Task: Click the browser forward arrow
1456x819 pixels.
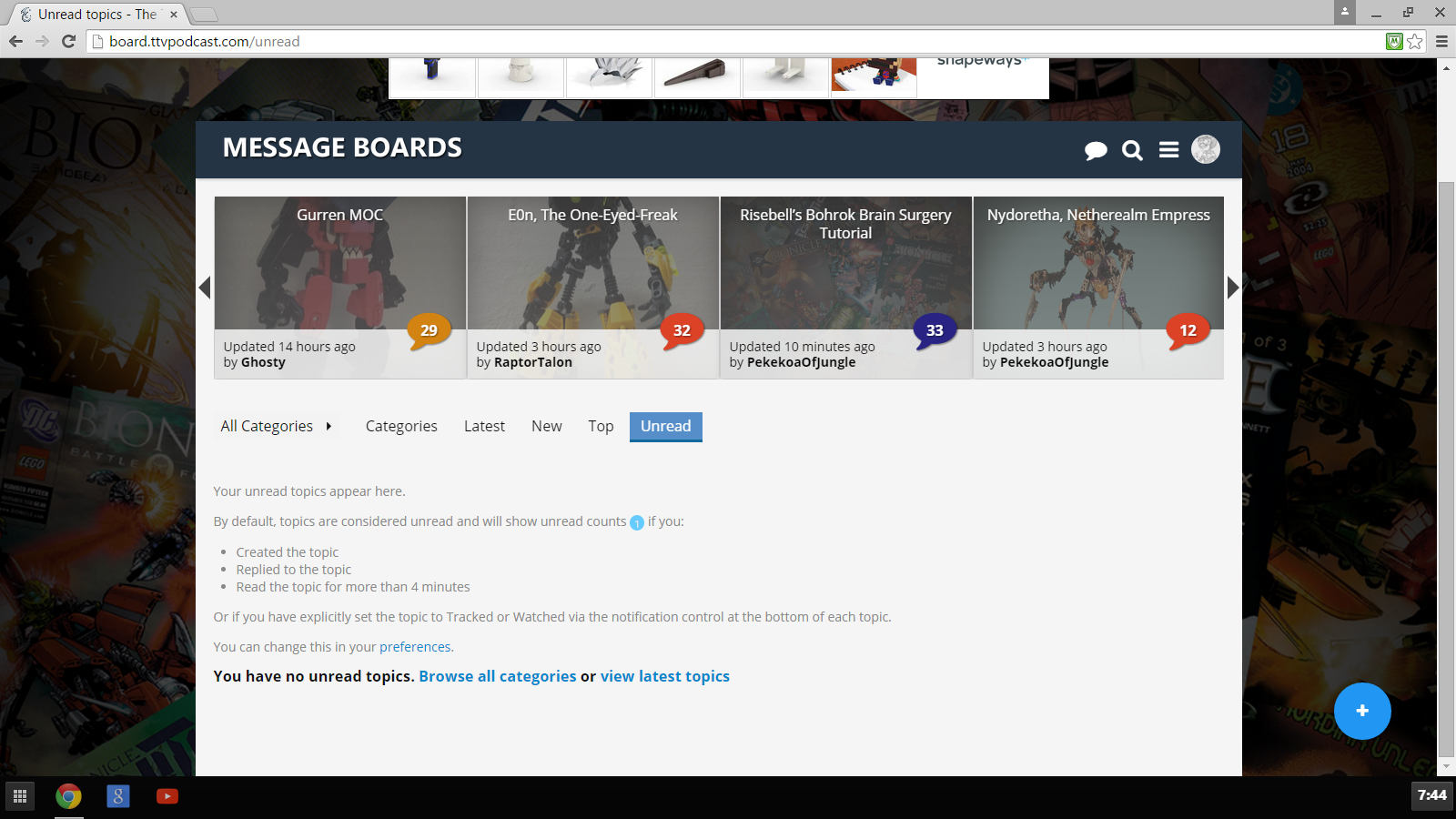Action: 42,41
